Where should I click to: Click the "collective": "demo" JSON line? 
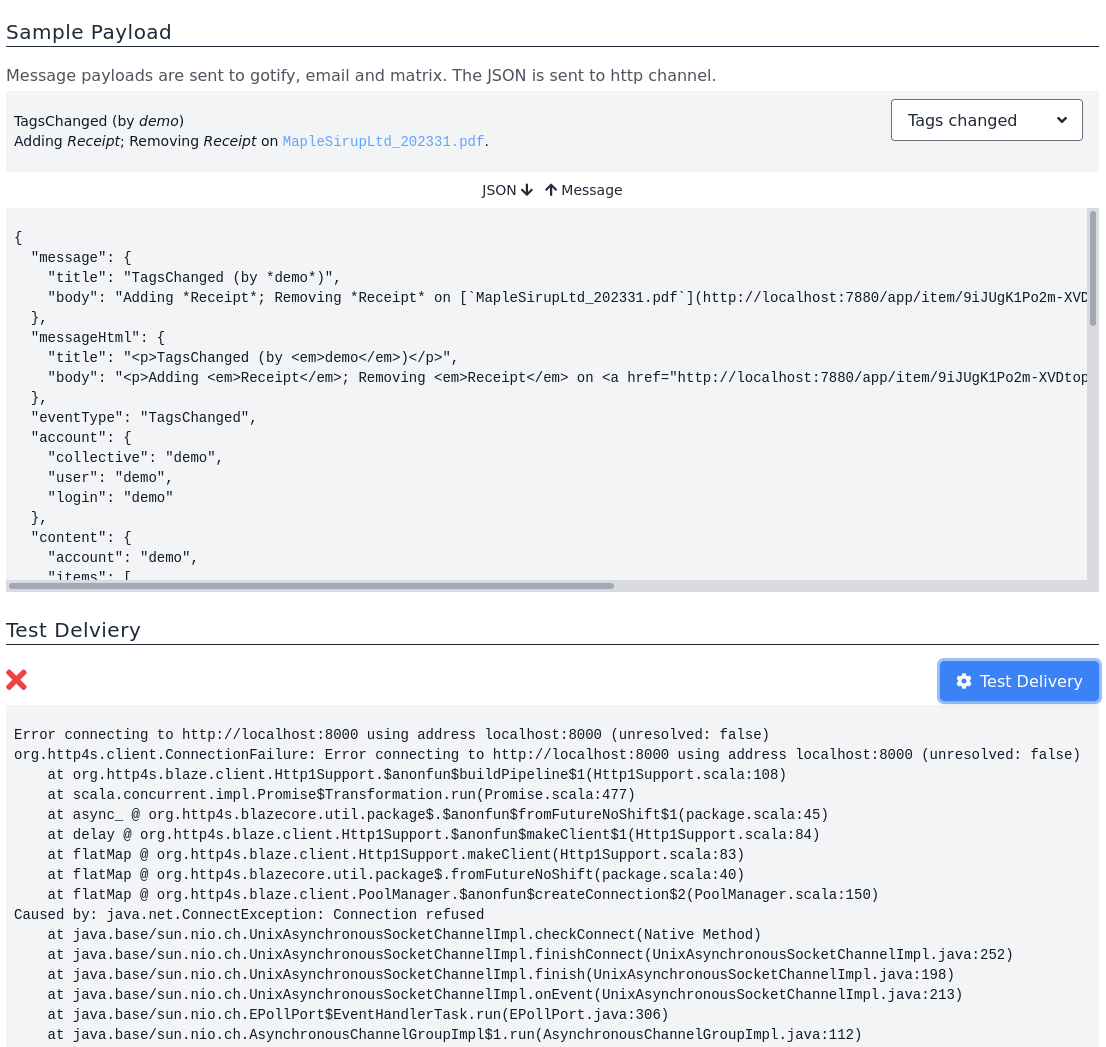coord(135,457)
